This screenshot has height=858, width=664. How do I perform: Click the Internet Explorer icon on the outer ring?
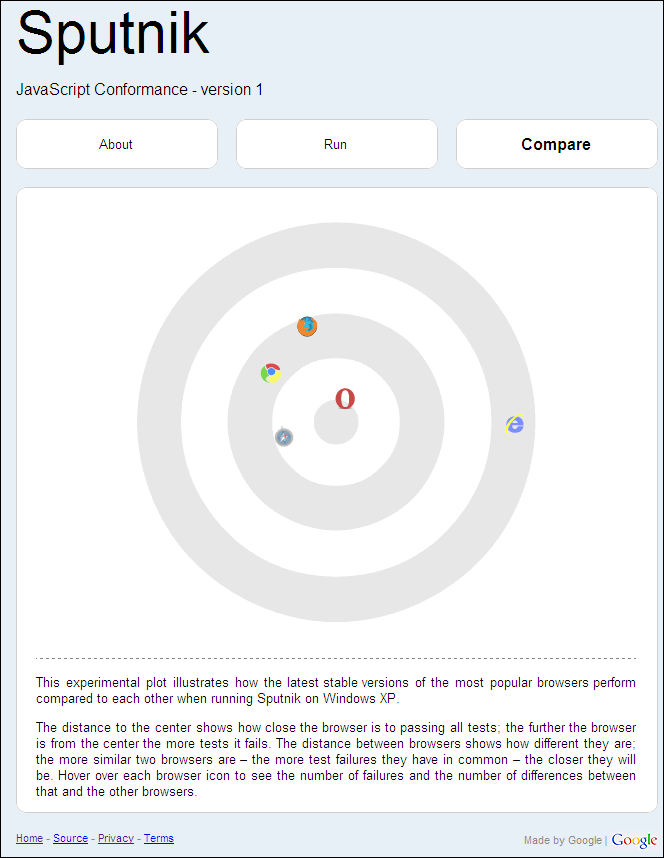pyautogui.click(x=515, y=424)
